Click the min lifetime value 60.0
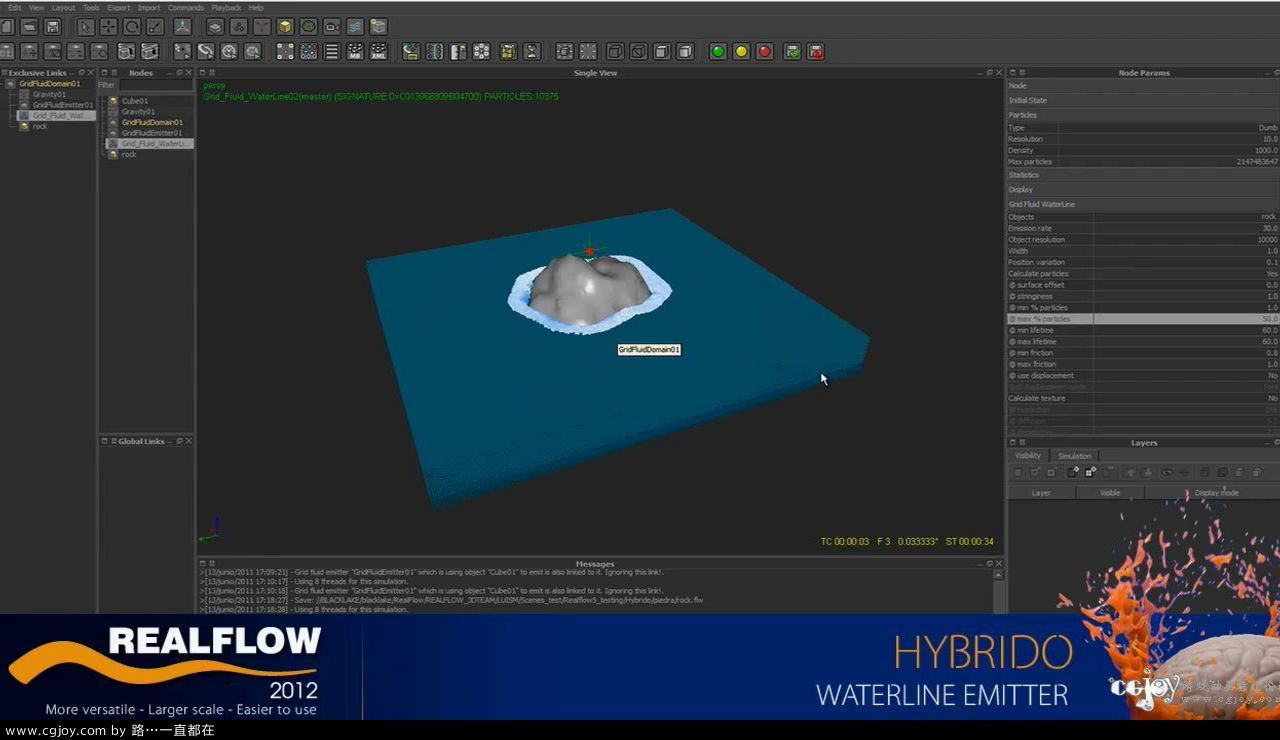The height and width of the screenshot is (740, 1280). [x=1186, y=330]
